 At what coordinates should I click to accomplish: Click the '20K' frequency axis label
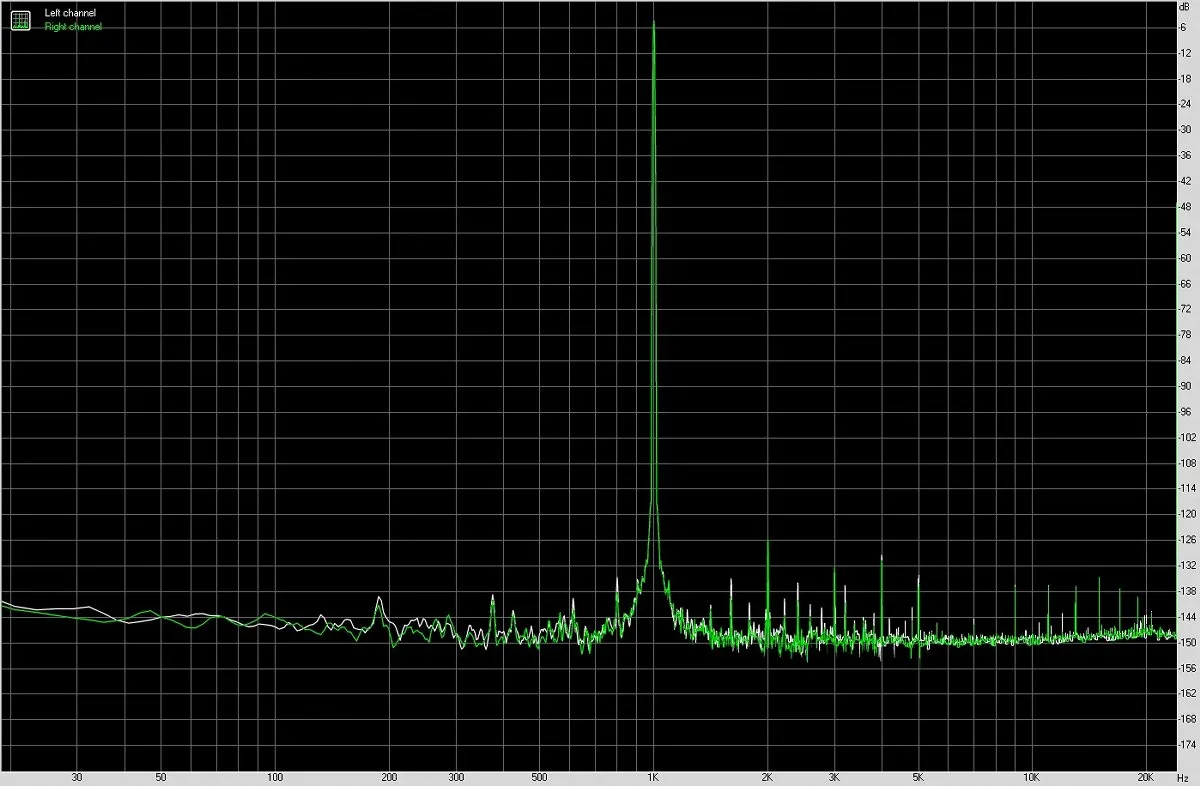(x=1146, y=777)
